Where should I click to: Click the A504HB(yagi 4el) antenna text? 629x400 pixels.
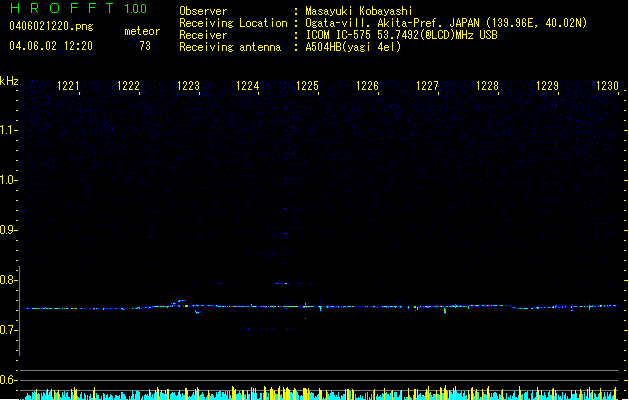tap(353, 47)
